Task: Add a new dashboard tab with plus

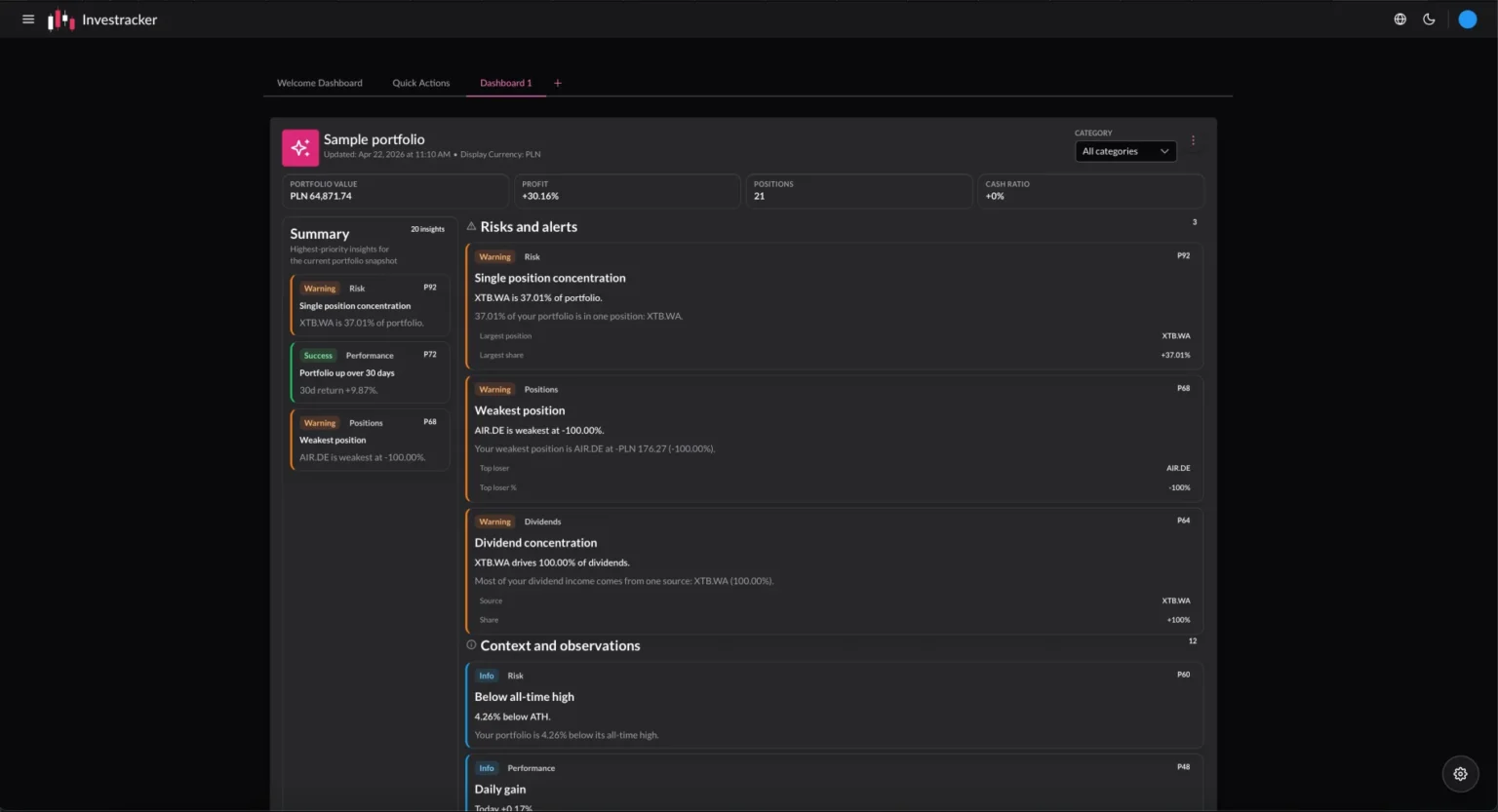Action: pyautogui.click(x=558, y=83)
